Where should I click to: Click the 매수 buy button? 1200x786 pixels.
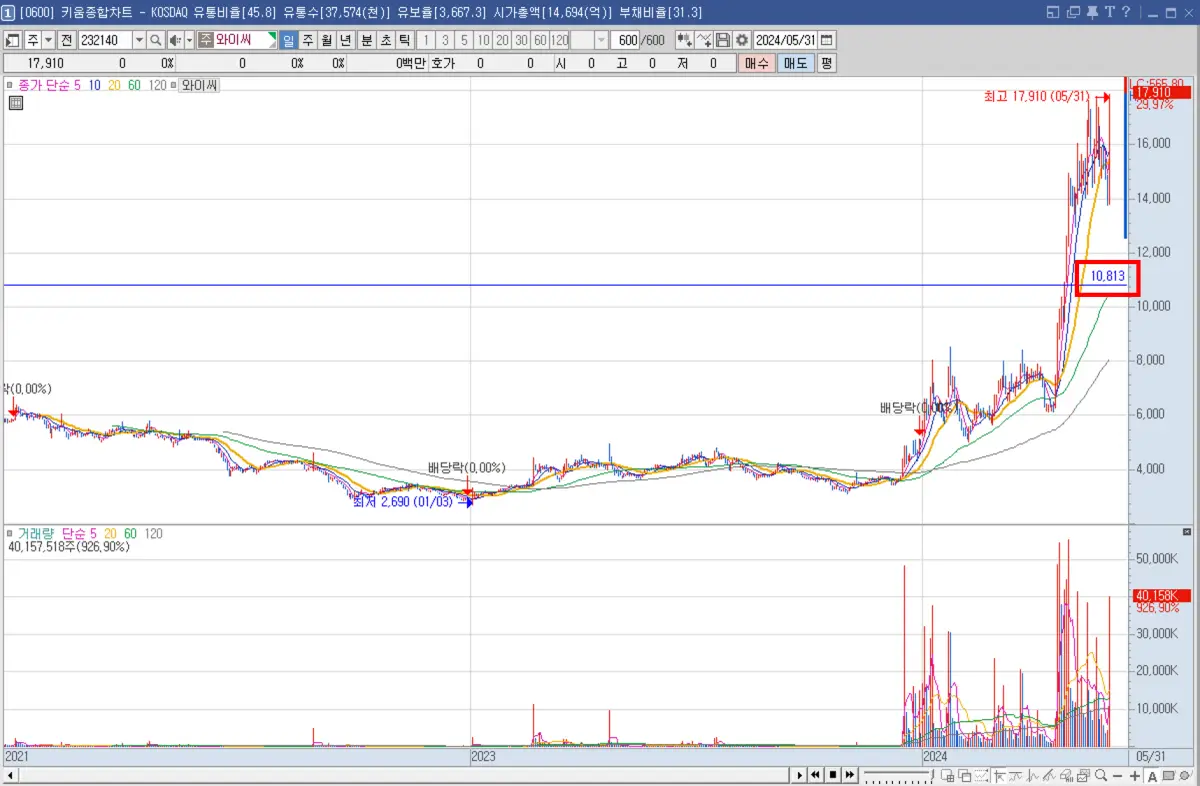point(756,63)
